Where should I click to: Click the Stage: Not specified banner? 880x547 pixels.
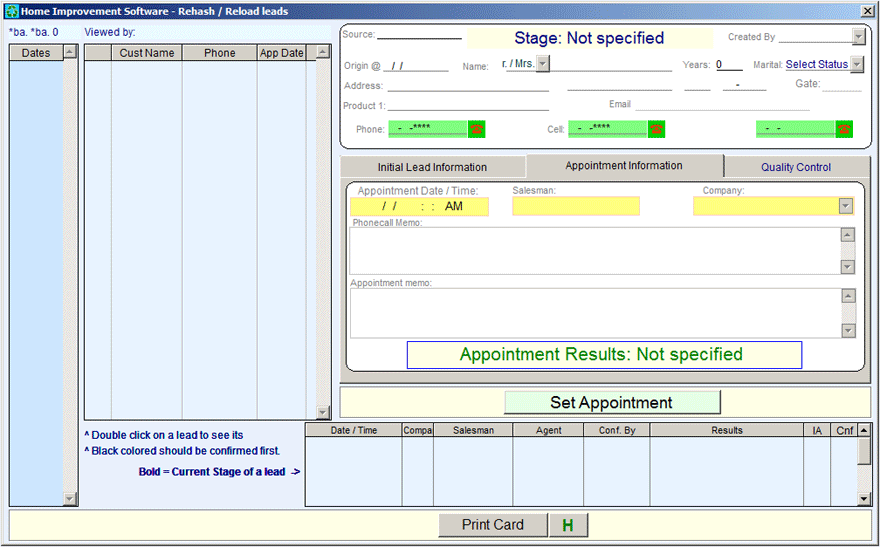[589, 38]
